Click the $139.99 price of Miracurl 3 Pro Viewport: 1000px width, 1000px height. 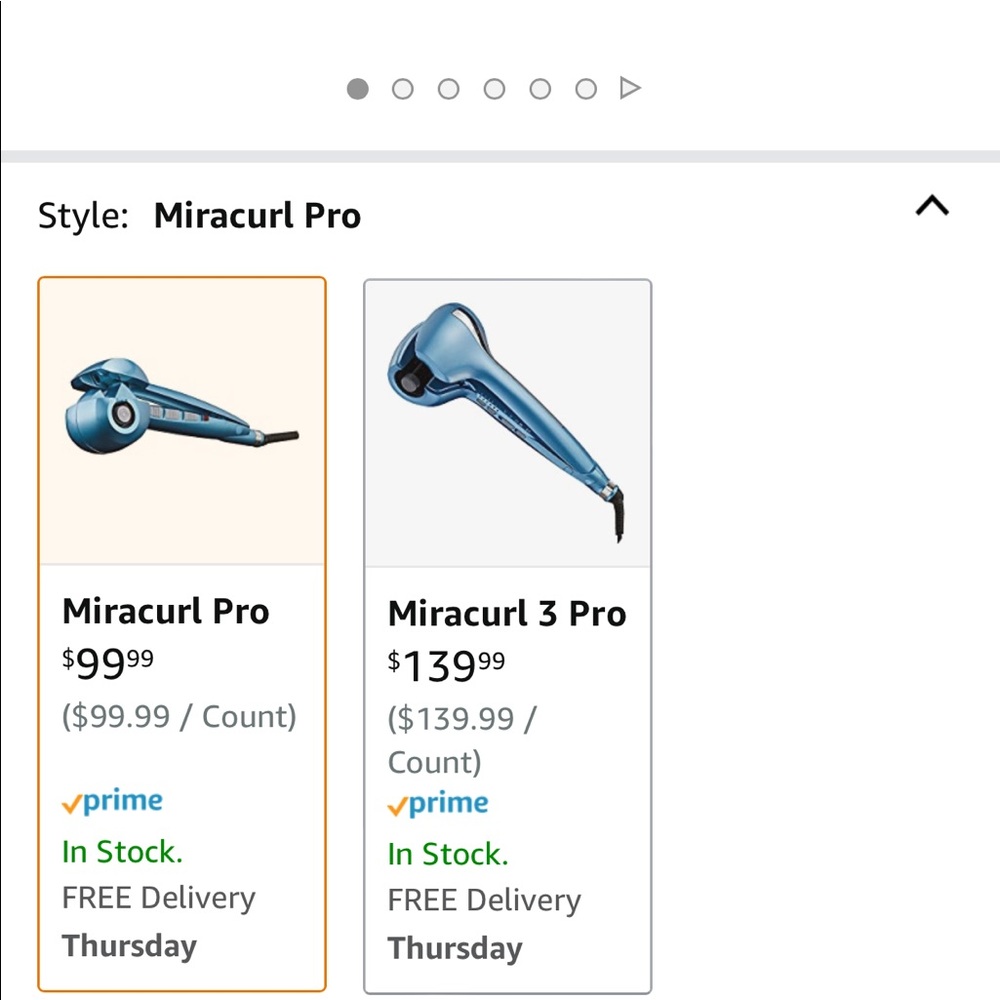click(444, 663)
